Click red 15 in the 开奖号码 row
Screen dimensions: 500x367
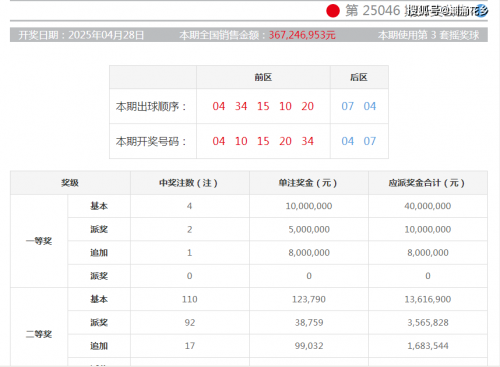click(263, 141)
